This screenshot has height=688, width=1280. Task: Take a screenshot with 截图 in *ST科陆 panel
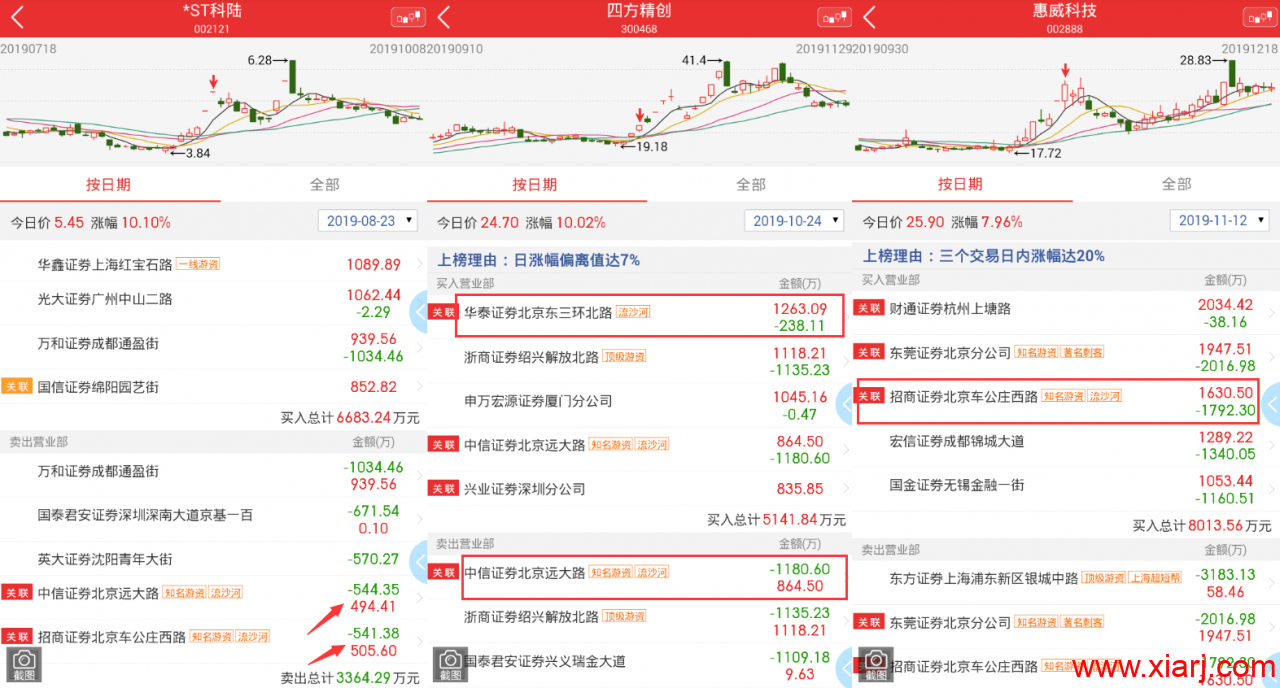pos(24,666)
